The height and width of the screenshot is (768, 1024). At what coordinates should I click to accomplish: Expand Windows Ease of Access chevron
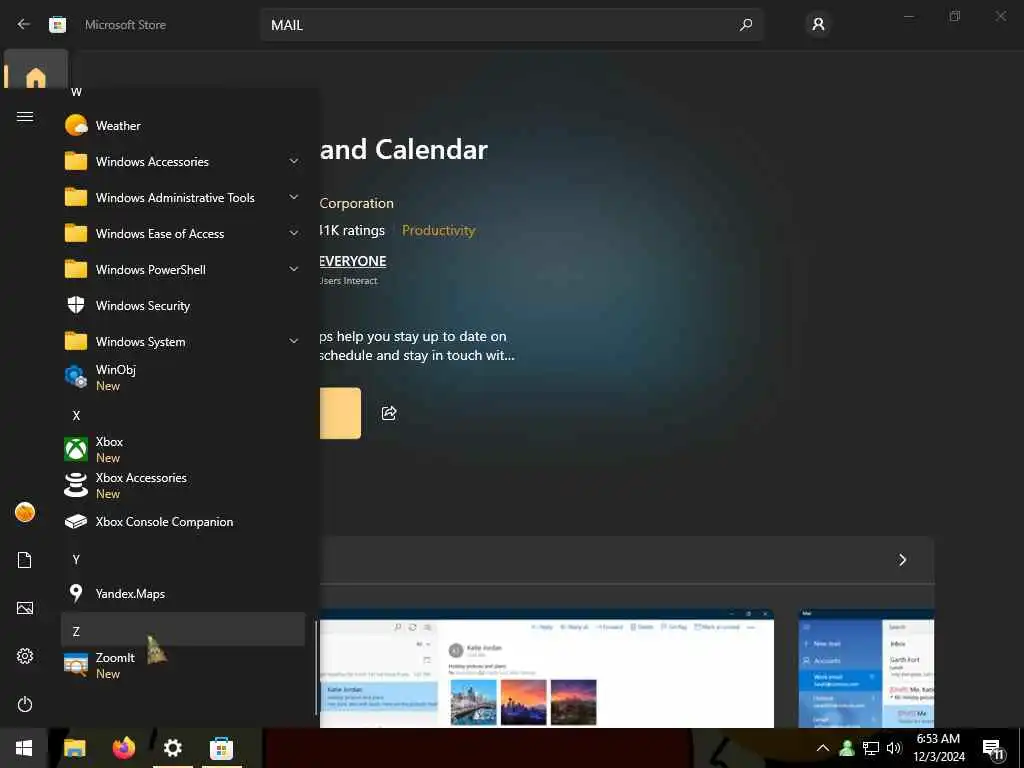pyautogui.click(x=294, y=233)
